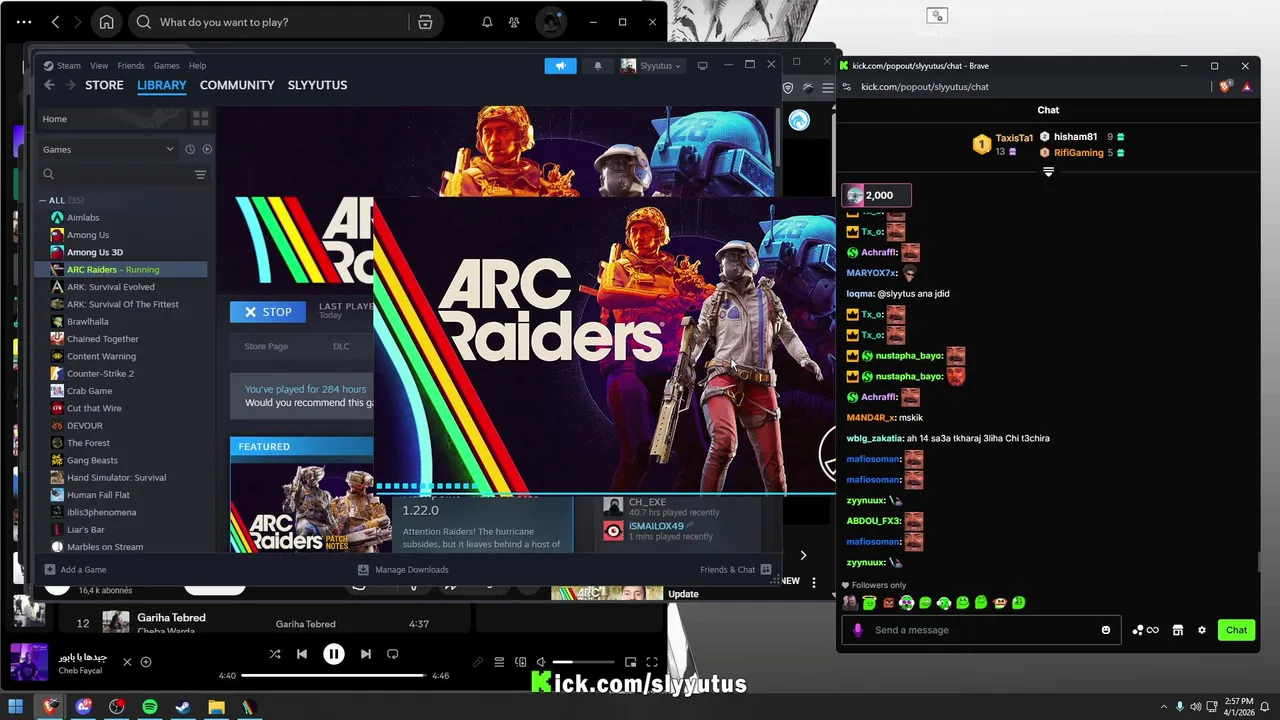This screenshot has height=720, width=1280.
Task: Toggle Spotify lyrics microphone icon
Action: point(478,662)
